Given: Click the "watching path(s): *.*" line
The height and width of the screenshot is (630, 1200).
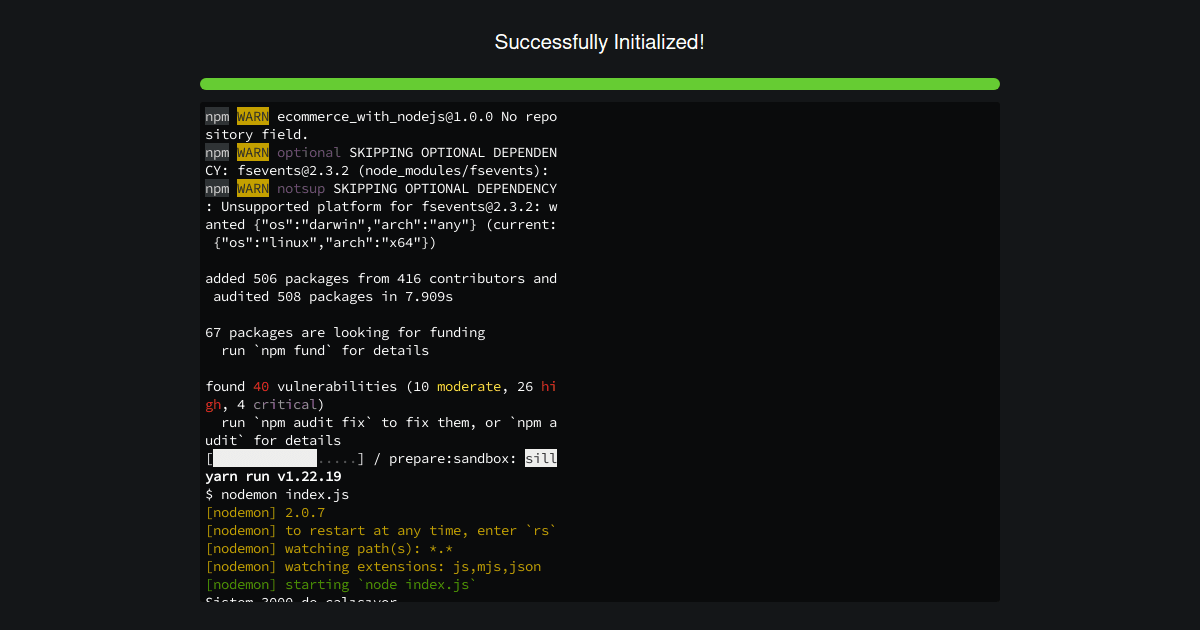Looking at the screenshot, I should pyautogui.click(x=329, y=548).
